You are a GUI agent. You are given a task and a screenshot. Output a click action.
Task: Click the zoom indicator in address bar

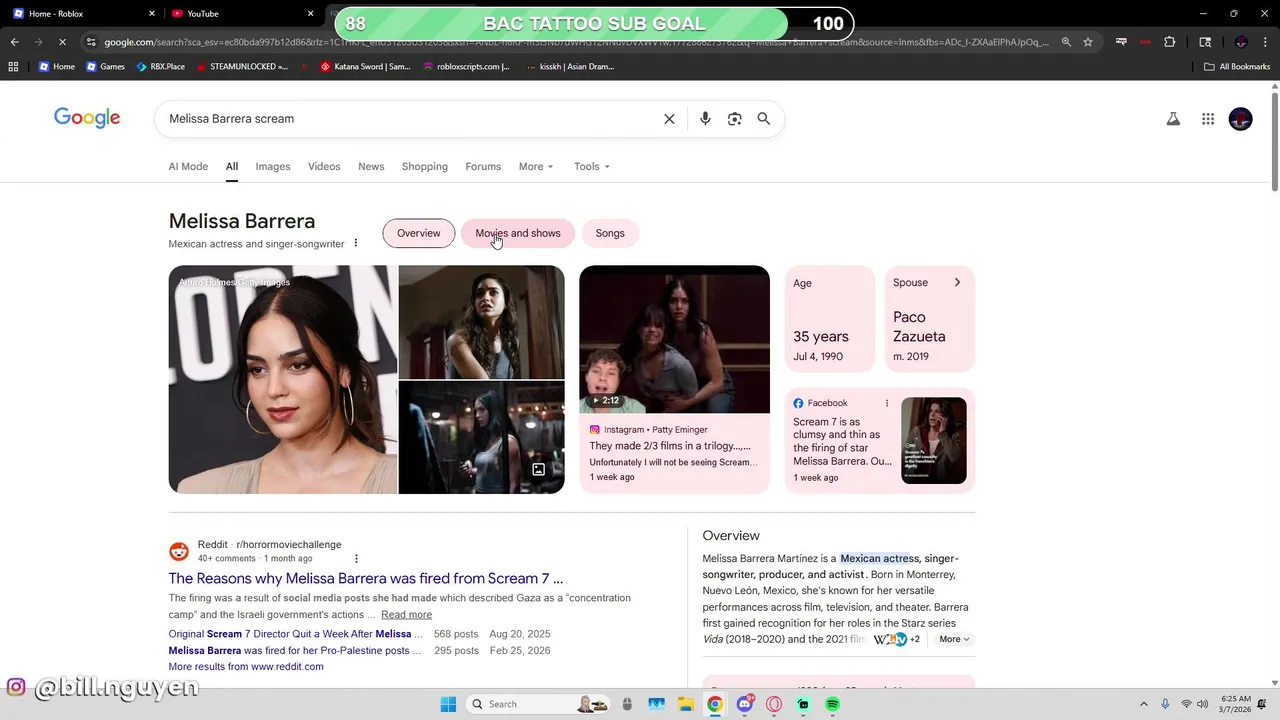pyautogui.click(x=1066, y=42)
